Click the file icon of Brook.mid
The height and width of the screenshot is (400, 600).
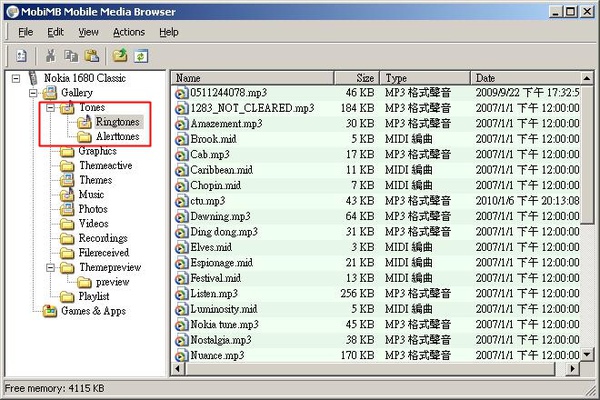[x=181, y=139]
